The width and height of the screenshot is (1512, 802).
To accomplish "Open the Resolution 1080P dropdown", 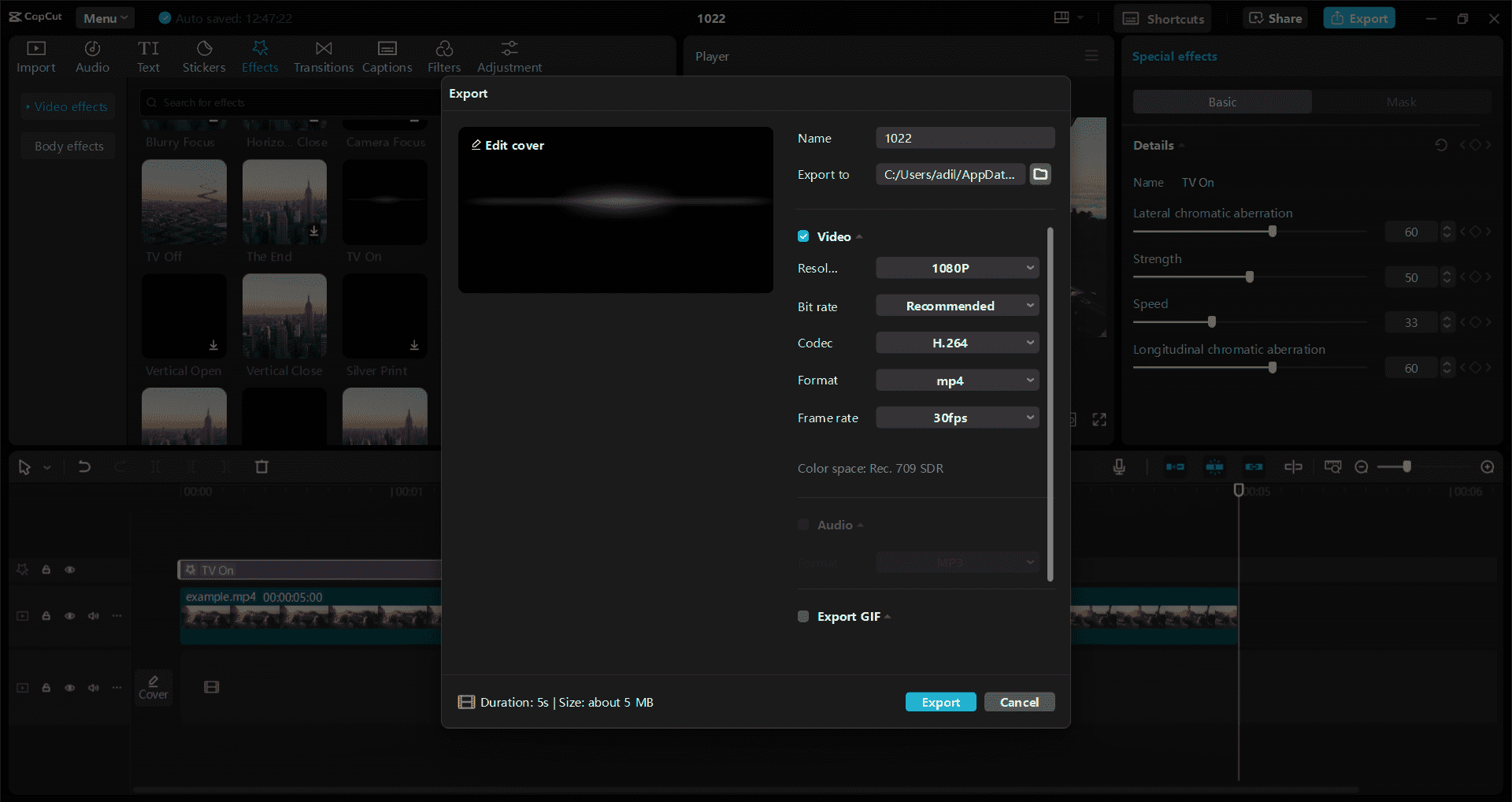I will (x=957, y=268).
